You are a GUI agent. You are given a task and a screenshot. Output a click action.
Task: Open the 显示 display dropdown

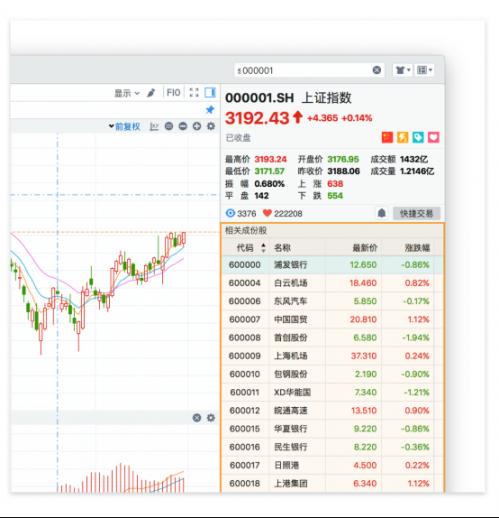coord(127,93)
